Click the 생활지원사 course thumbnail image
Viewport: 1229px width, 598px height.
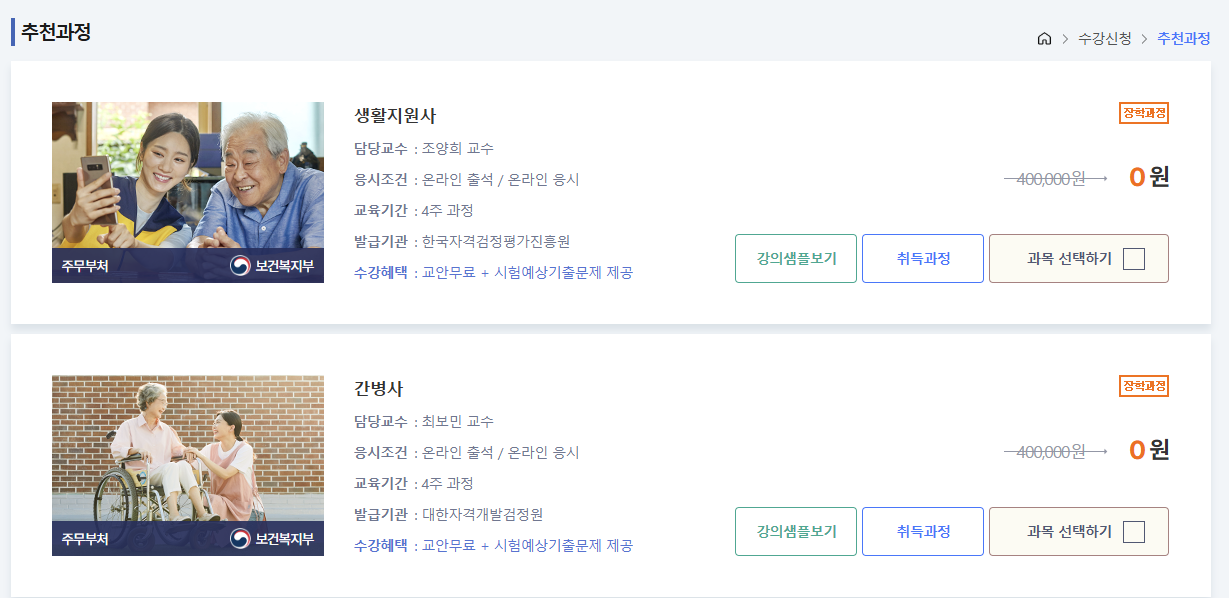coord(188,192)
